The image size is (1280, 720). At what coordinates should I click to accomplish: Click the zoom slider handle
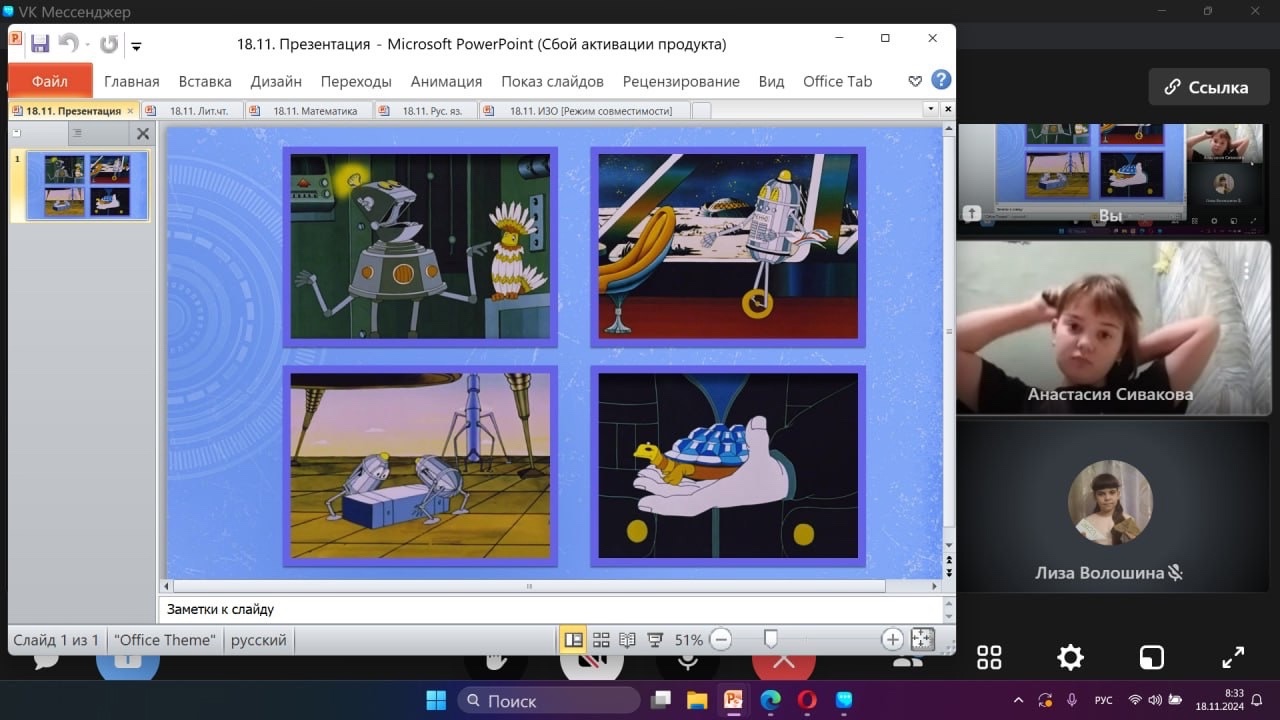770,639
